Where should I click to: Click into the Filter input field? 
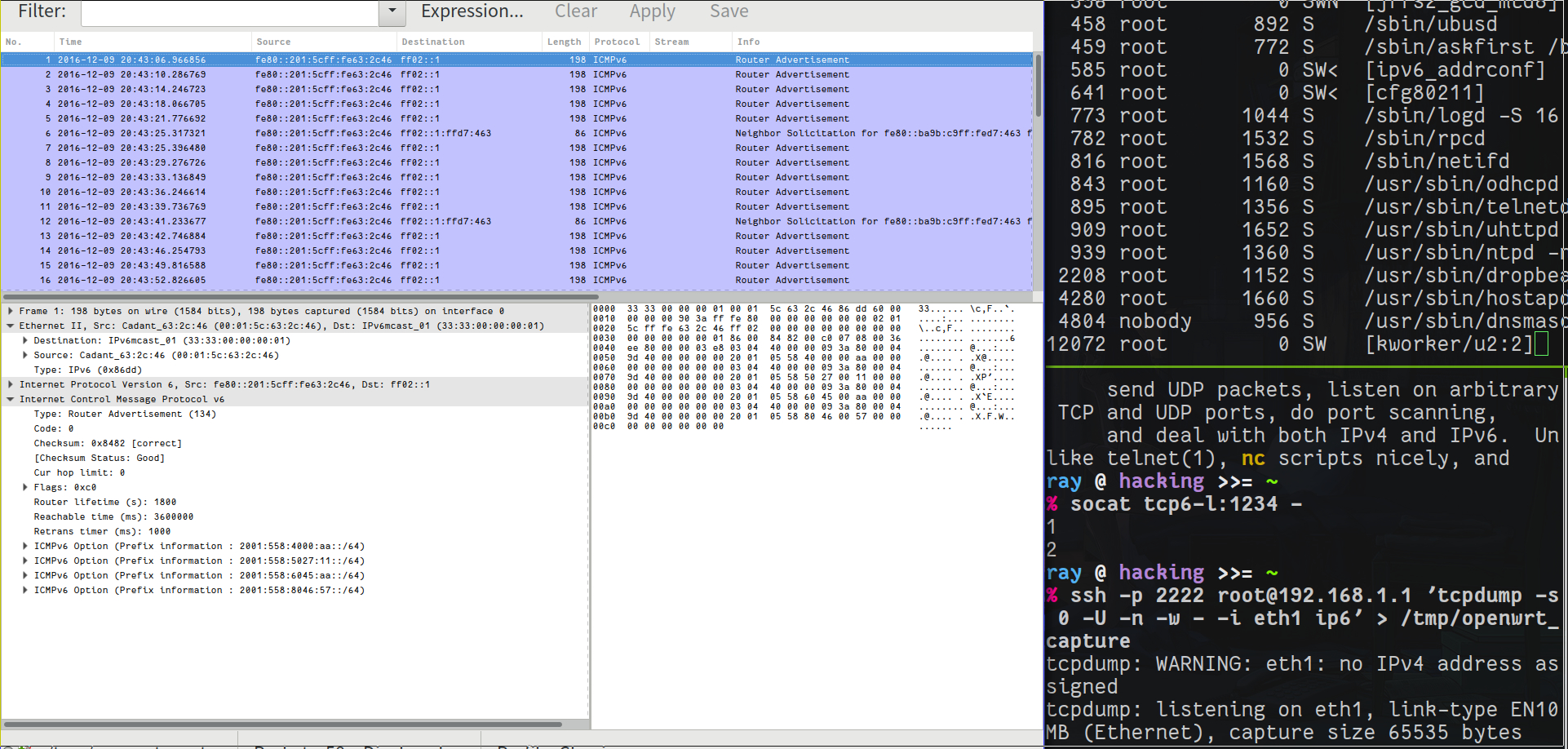pos(230,12)
